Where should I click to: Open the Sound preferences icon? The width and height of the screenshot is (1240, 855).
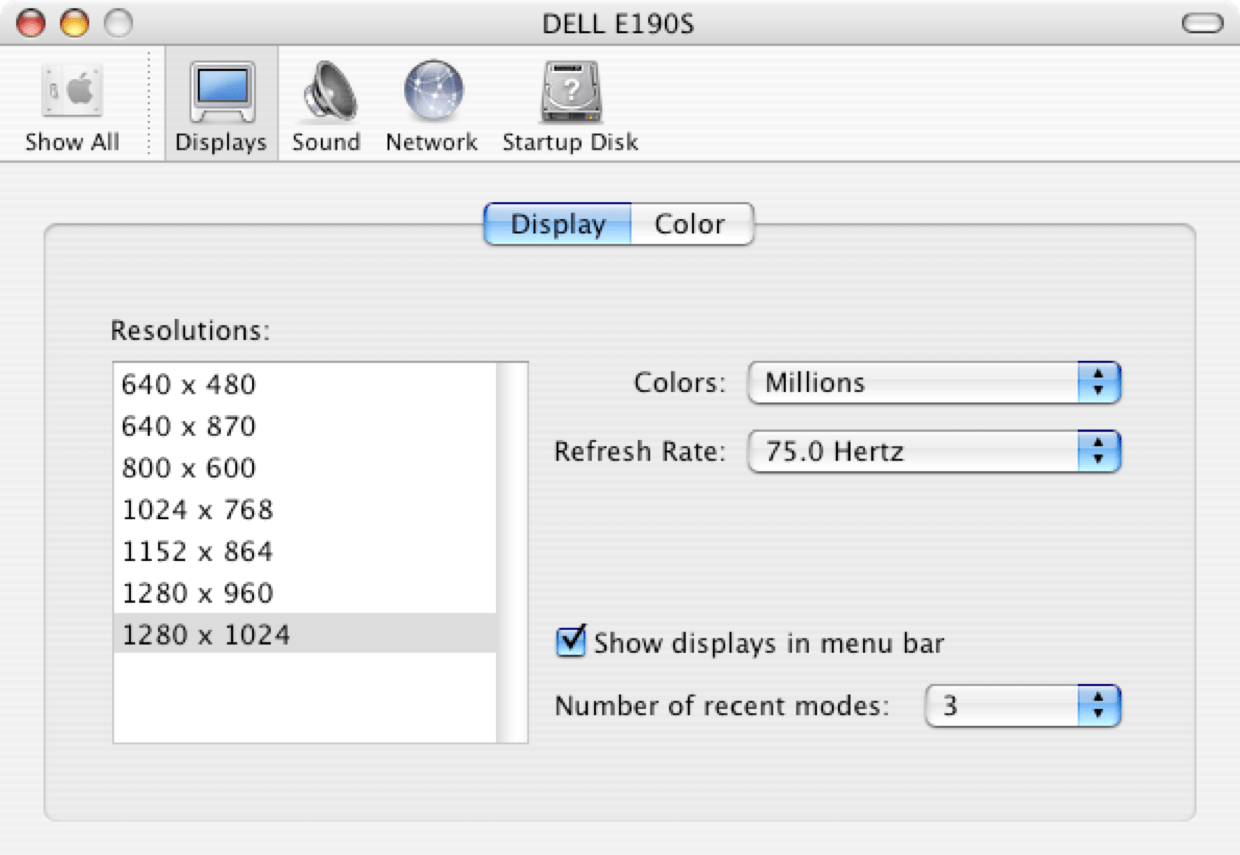tap(326, 106)
